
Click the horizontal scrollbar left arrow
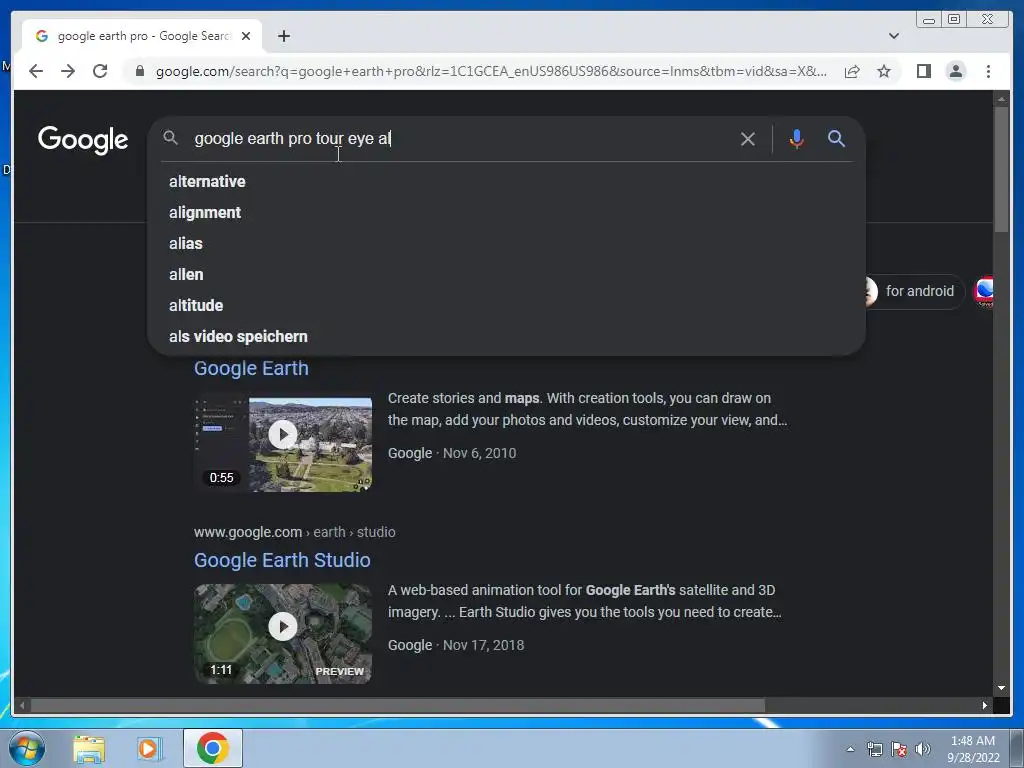23,705
